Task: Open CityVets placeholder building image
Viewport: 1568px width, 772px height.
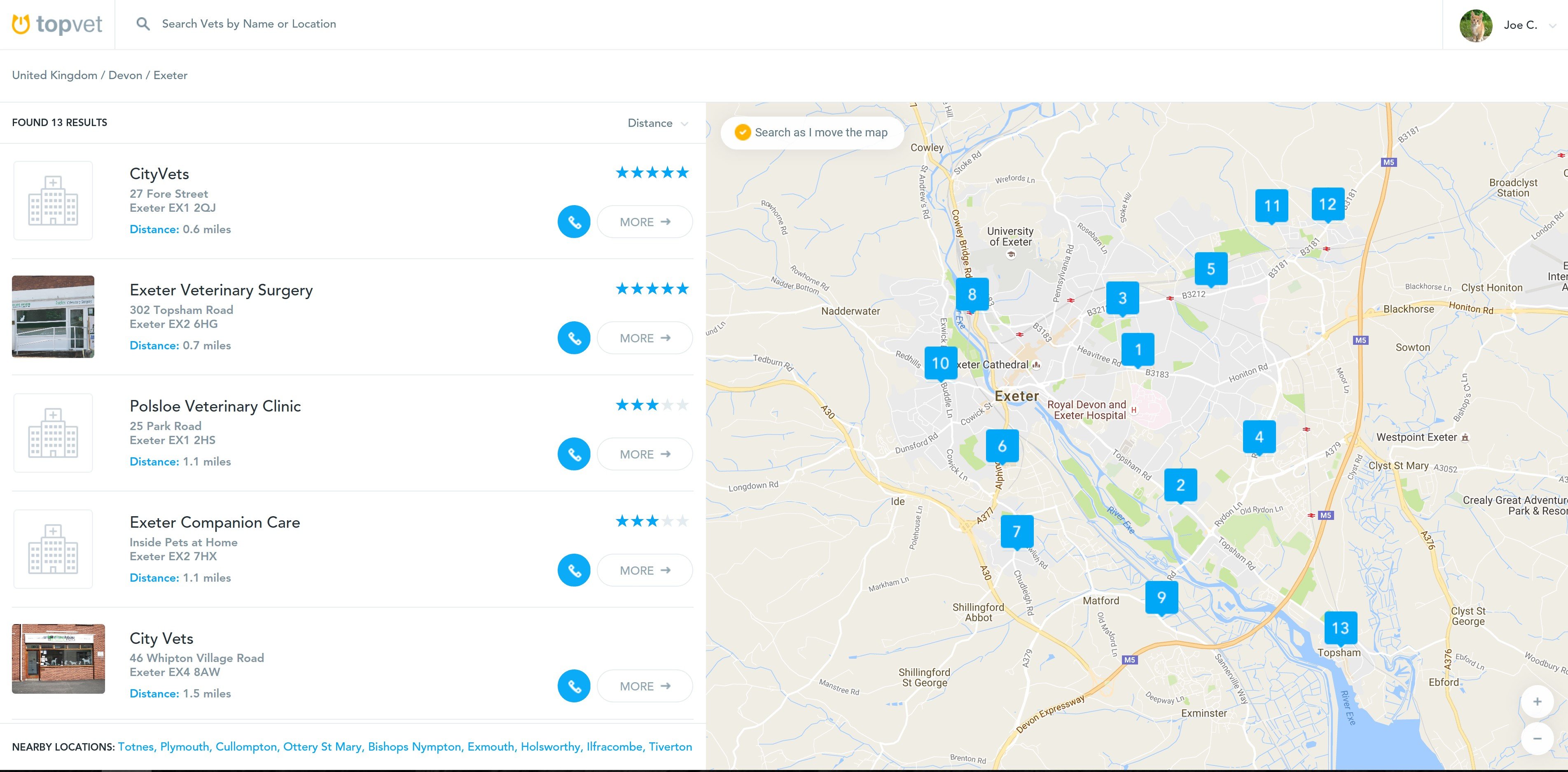Action: [53, 200]
